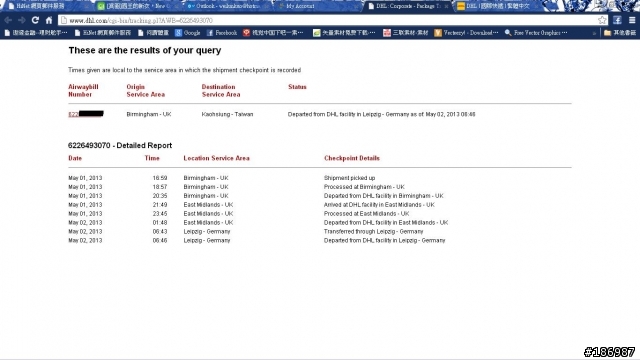Close the DHL Corporate Package Tracking tab
This screenshot has height=360, width=640.
click(x=446, y=6)
